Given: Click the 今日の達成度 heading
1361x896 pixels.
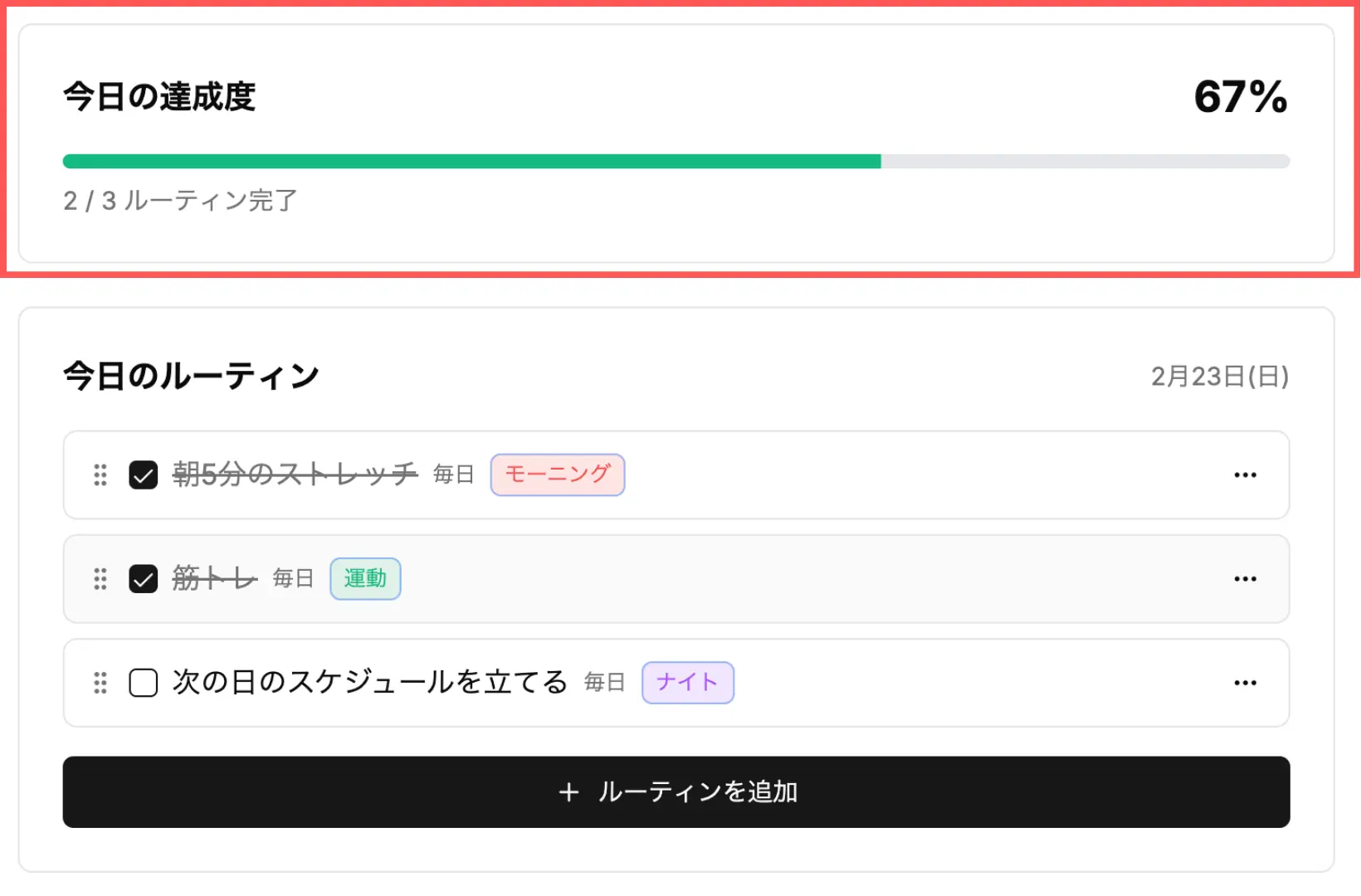Looking at the screenshot, I should pos(159,97).
